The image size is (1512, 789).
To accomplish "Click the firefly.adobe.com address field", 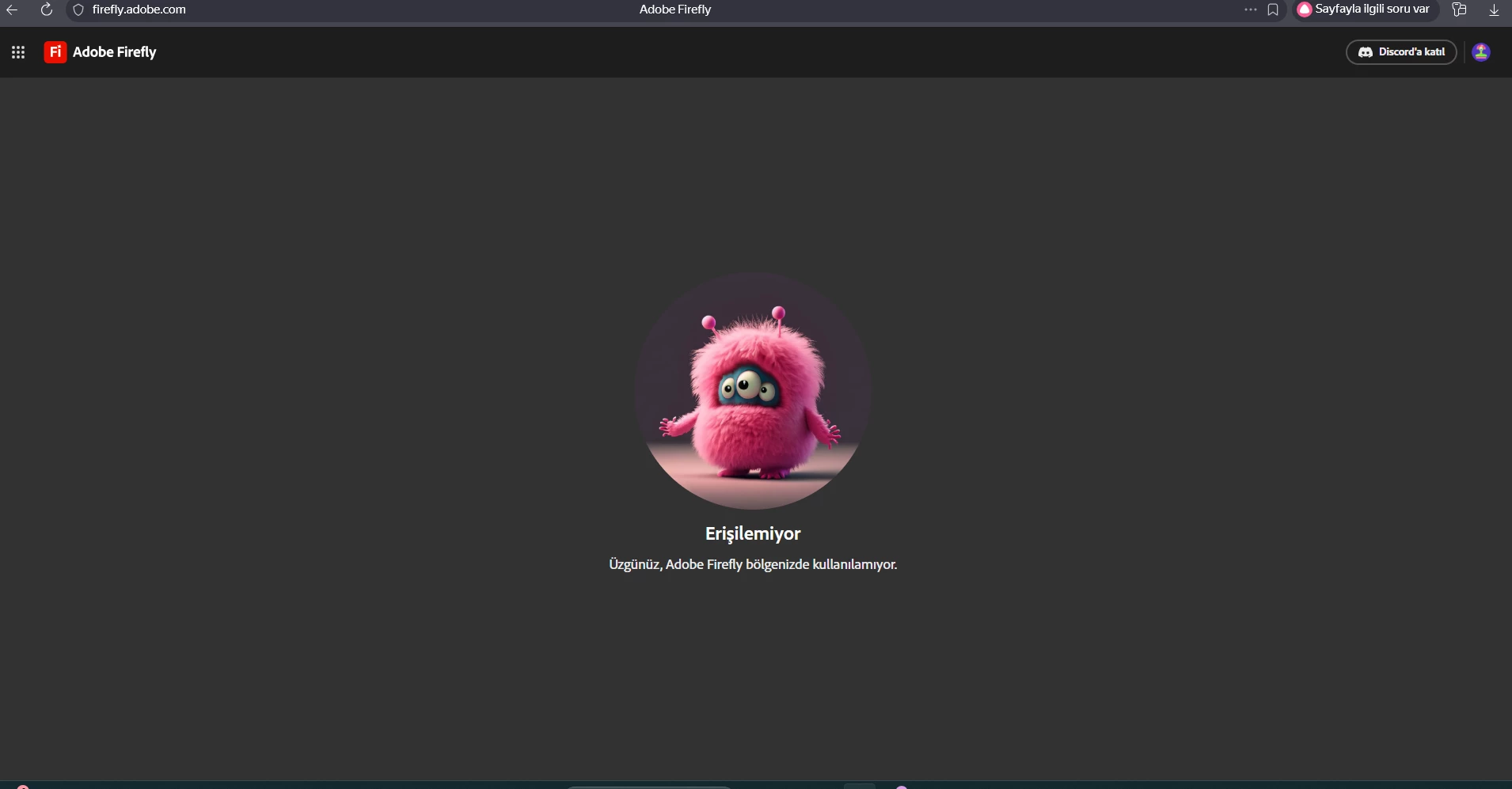I will (x=139, y=9).
